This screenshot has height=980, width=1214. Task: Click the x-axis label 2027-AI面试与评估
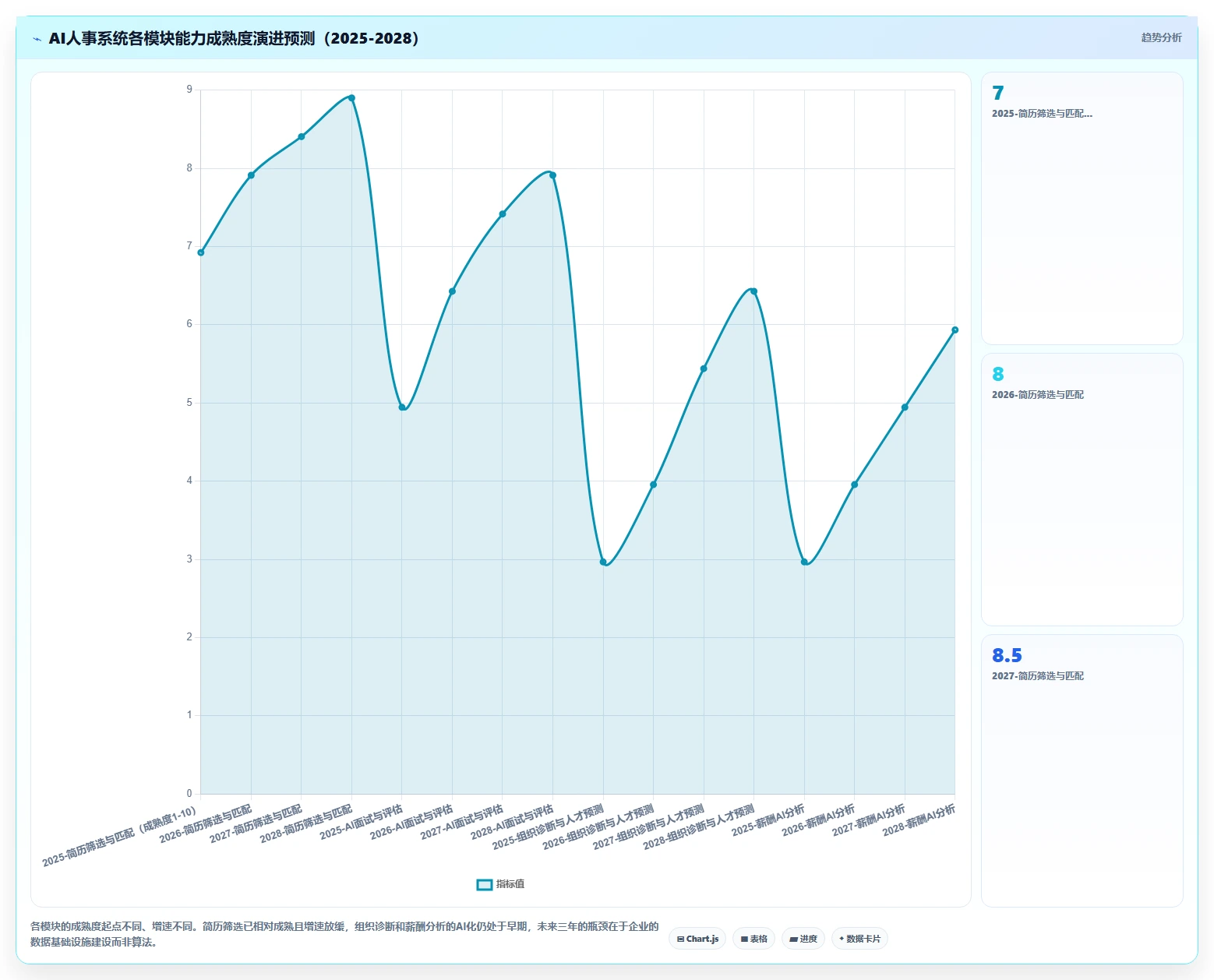(x=462, y=822)
